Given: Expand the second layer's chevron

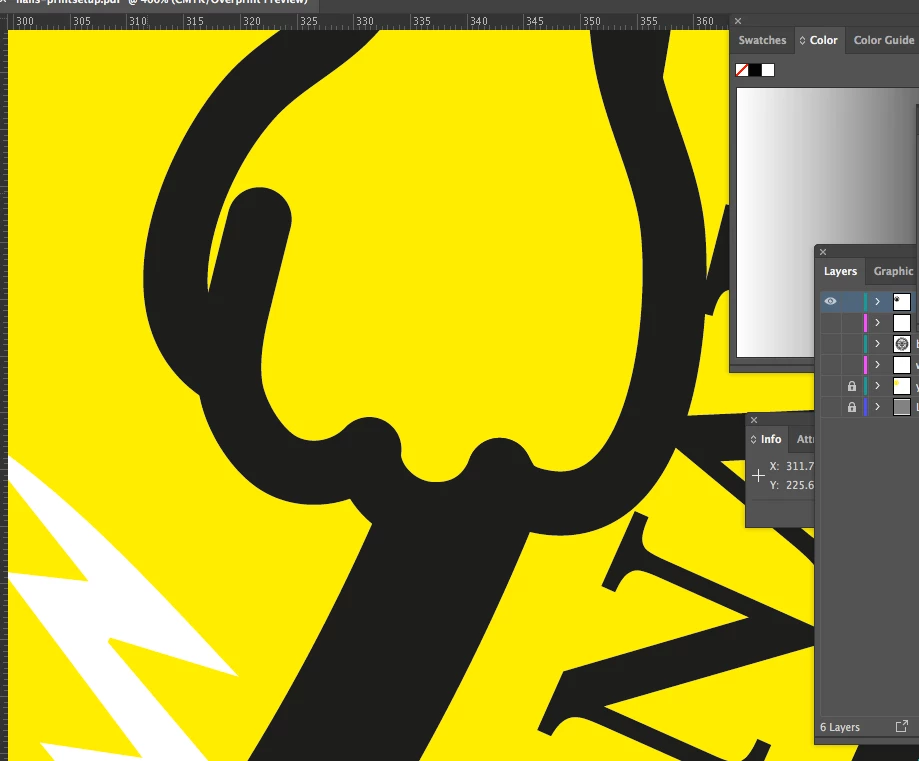Looking at the screenshot, I should (877, 322).
